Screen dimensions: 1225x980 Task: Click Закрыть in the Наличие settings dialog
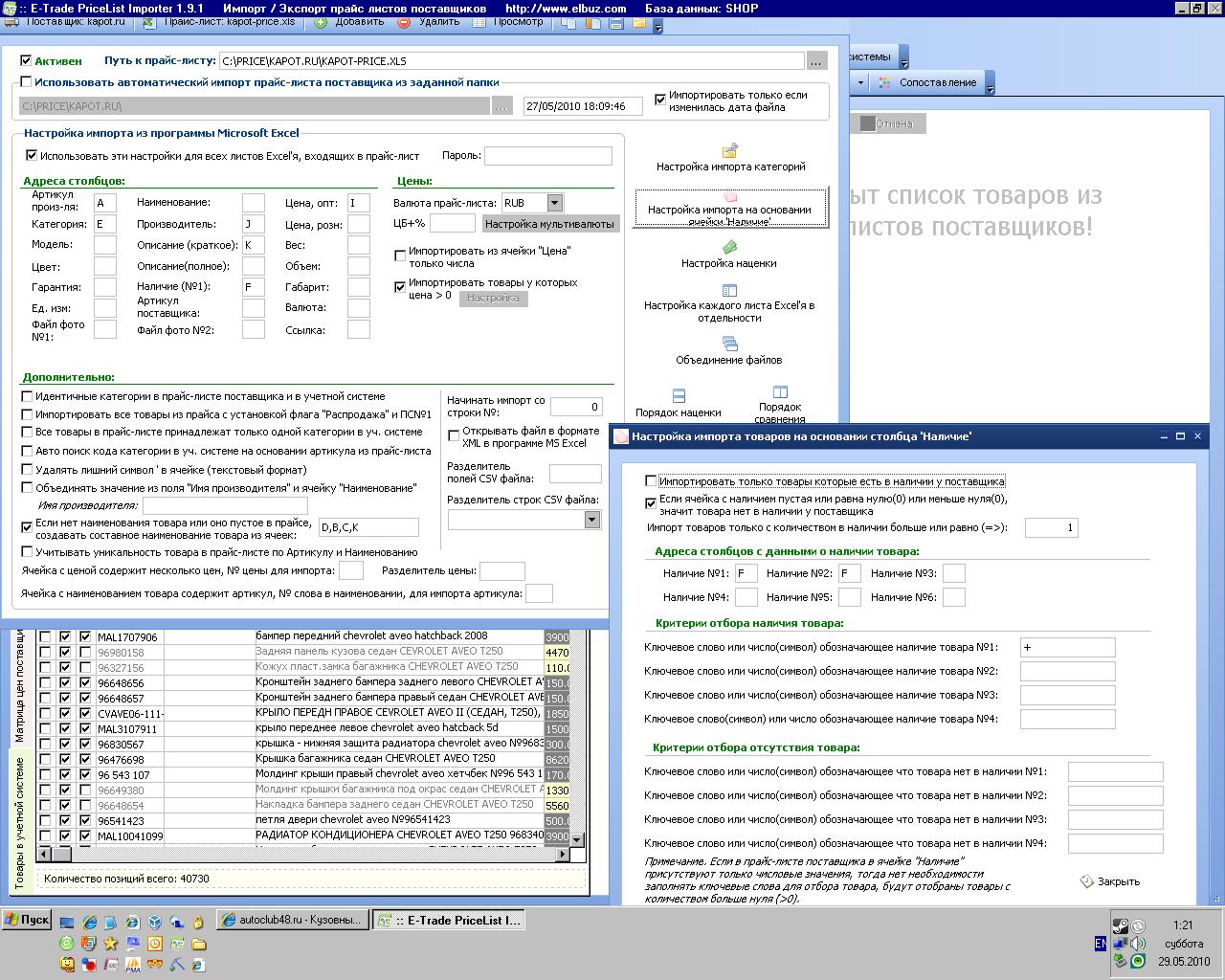point(1110,881)
